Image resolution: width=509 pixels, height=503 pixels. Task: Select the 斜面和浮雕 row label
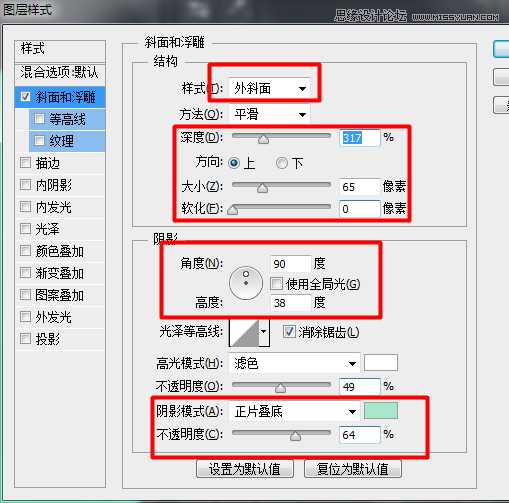(66, 97)
